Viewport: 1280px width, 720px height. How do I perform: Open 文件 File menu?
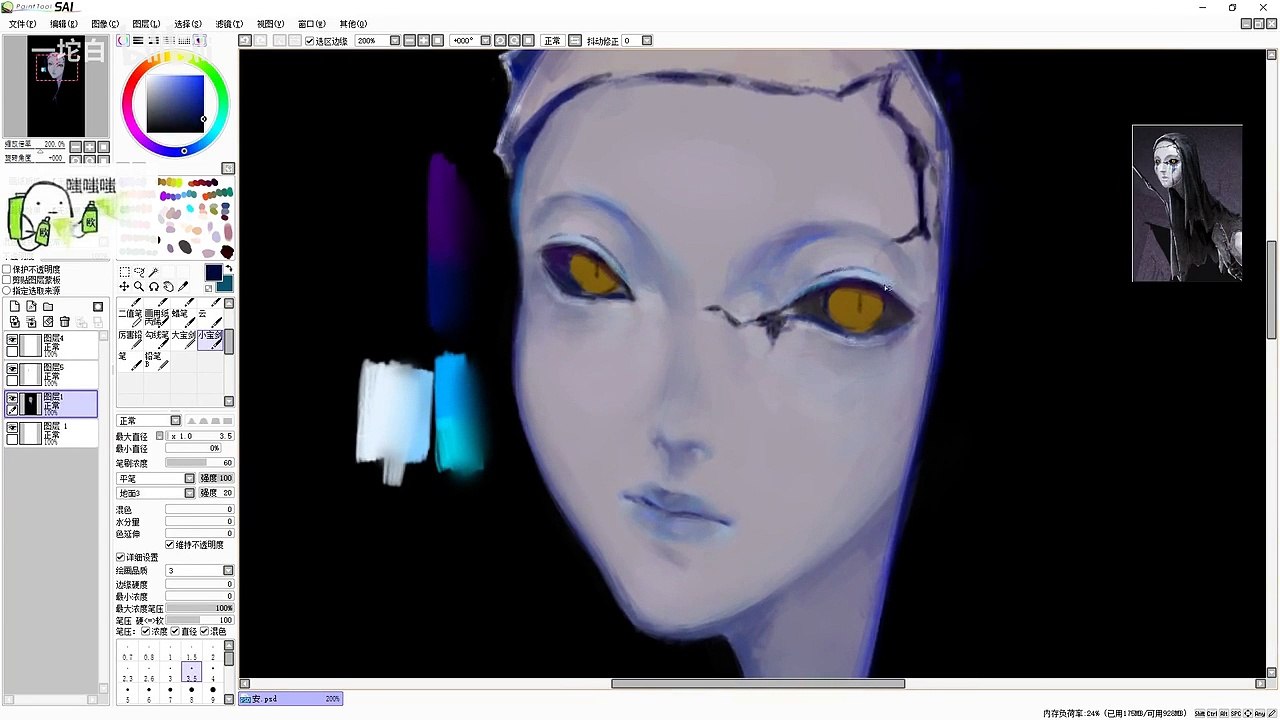22,24
